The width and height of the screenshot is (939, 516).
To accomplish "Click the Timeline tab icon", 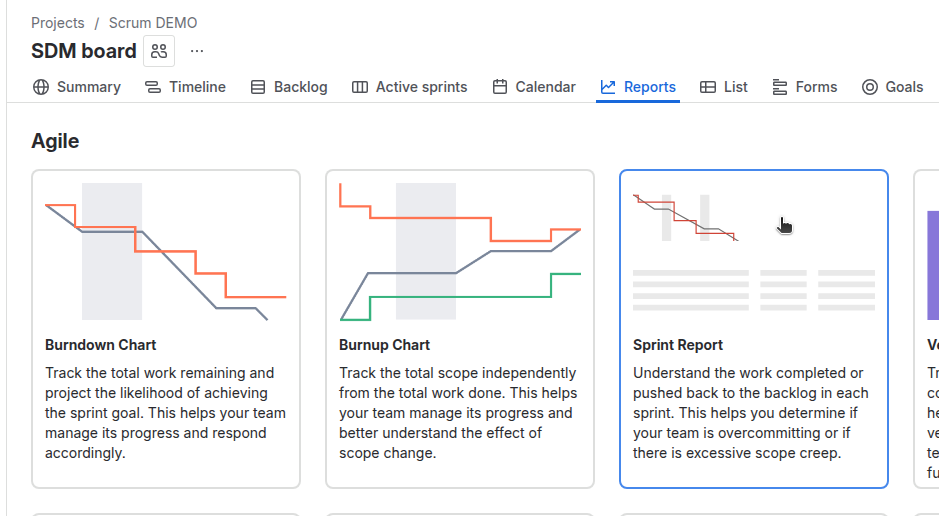I will pyautogui.click(x=153, y=87).
